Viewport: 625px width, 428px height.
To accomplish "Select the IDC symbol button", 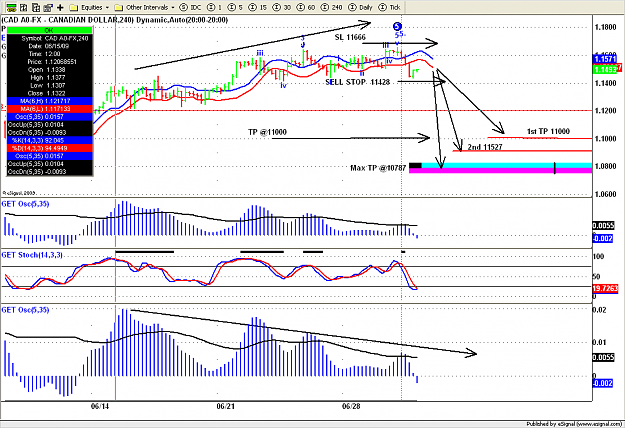I will point(191,7).
